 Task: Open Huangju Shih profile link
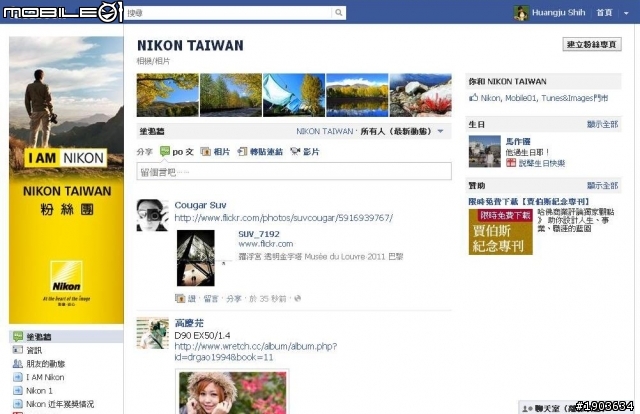click(x=558, y=13)
